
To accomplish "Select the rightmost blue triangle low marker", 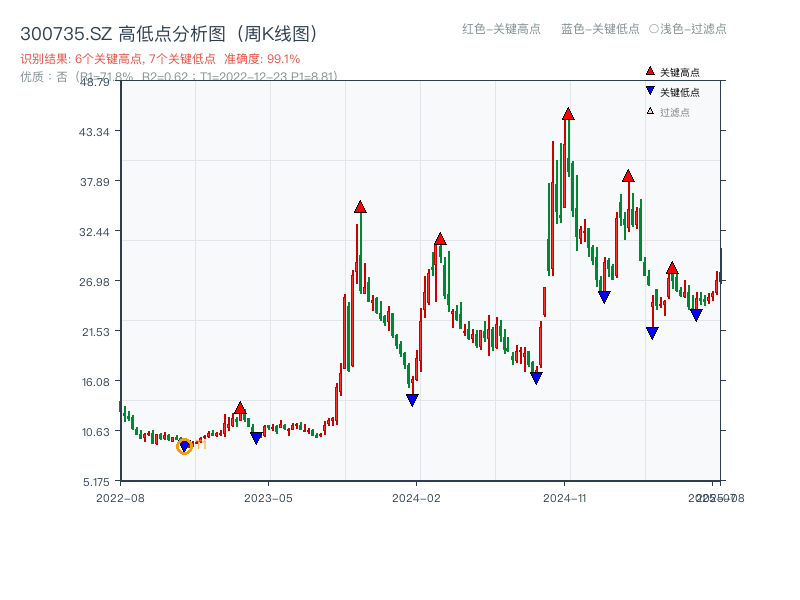I will (697, 313).
